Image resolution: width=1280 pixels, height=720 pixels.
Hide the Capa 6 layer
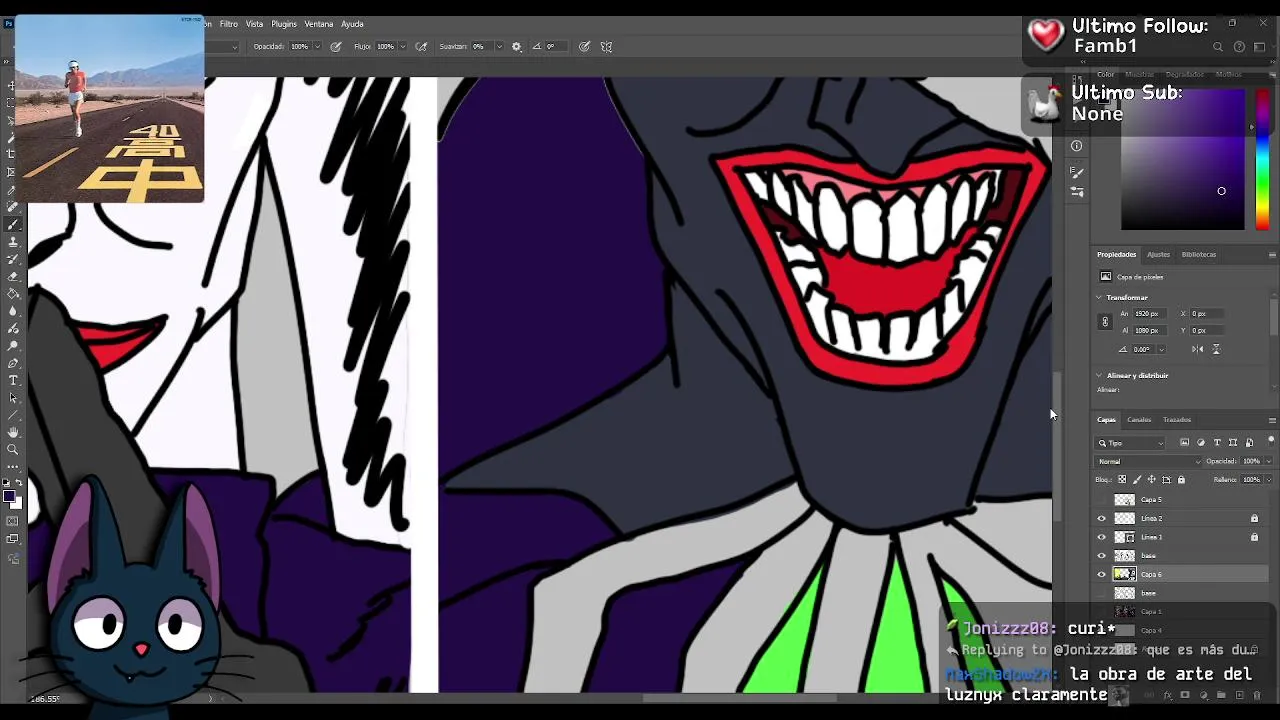click(1102, 574)
